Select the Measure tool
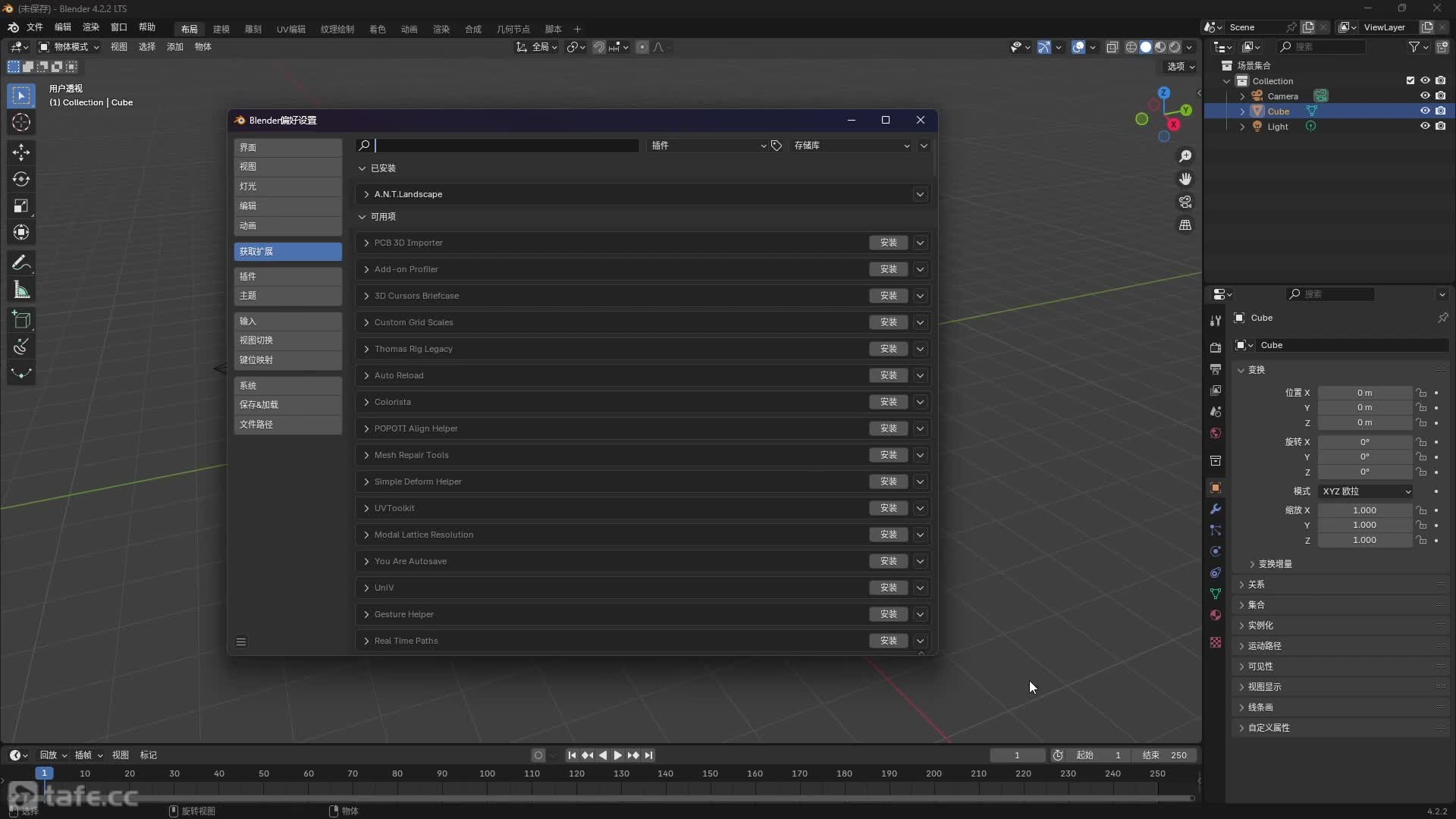Screen dimensions: 1456x819 [21, 290]
